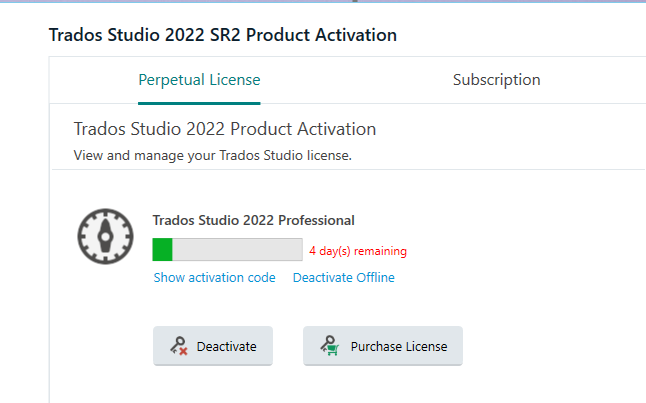Select the 'Trados Studio 2022 Professional' label

253,220
